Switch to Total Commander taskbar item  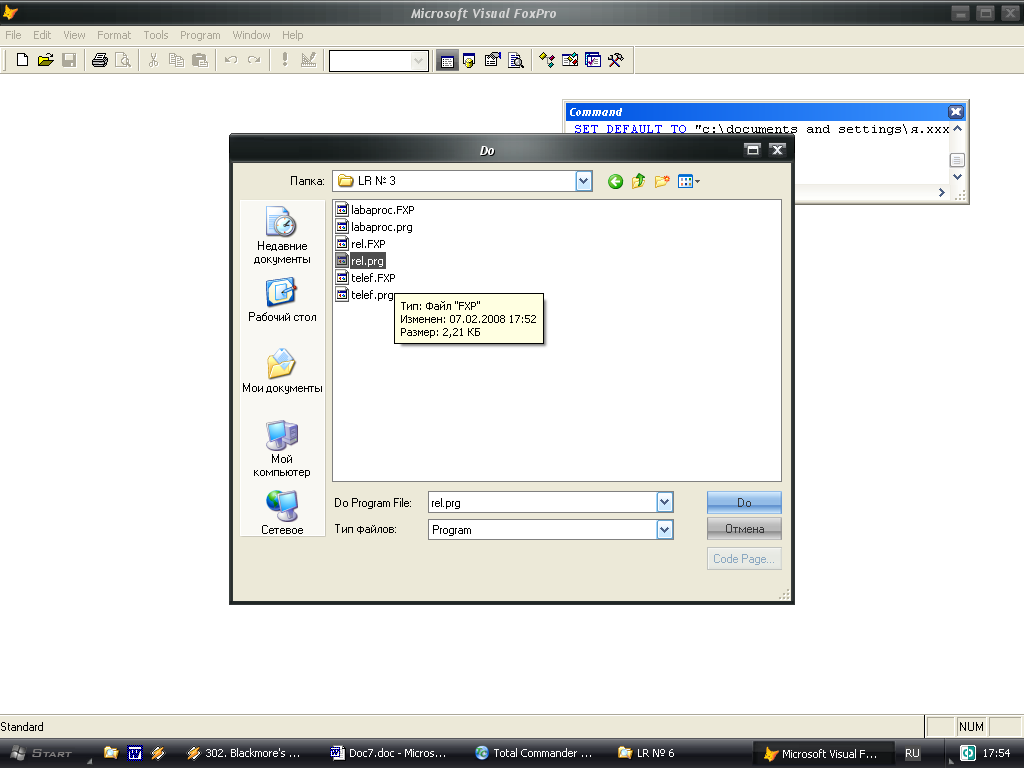coord(534,753)
